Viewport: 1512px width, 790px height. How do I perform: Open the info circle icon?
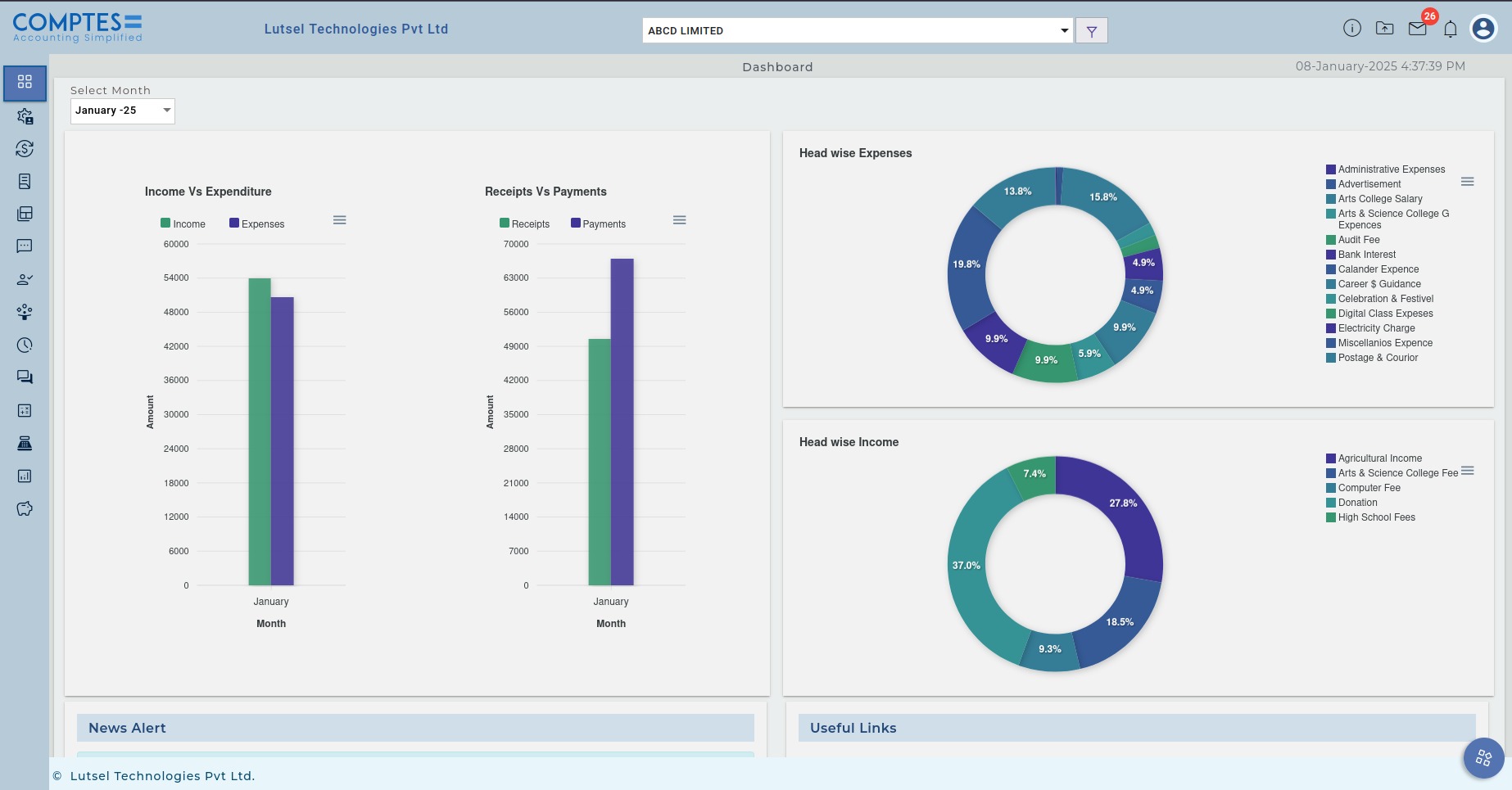[x=1352, y=29]
